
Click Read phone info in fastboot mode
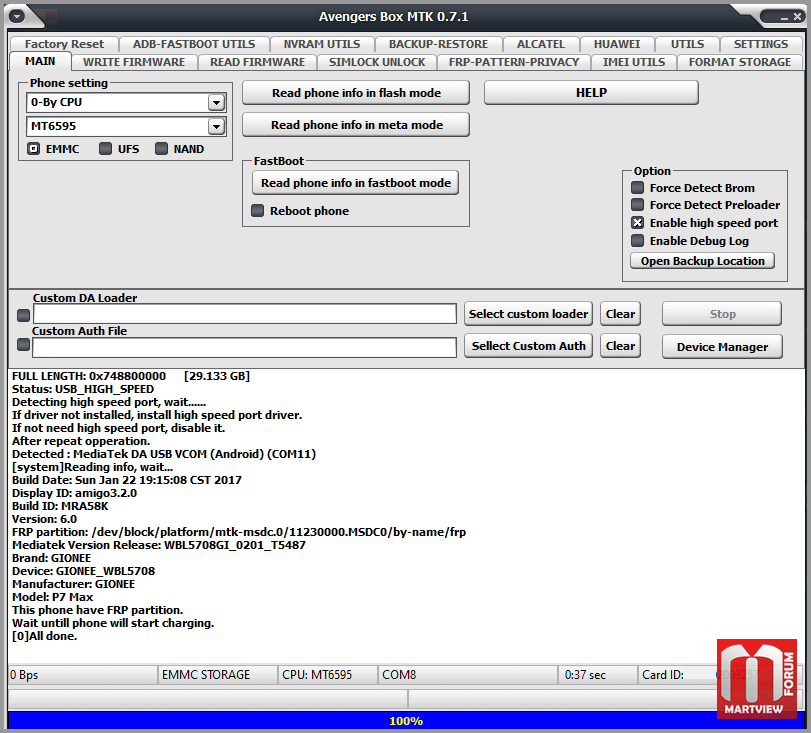point(356,183)
